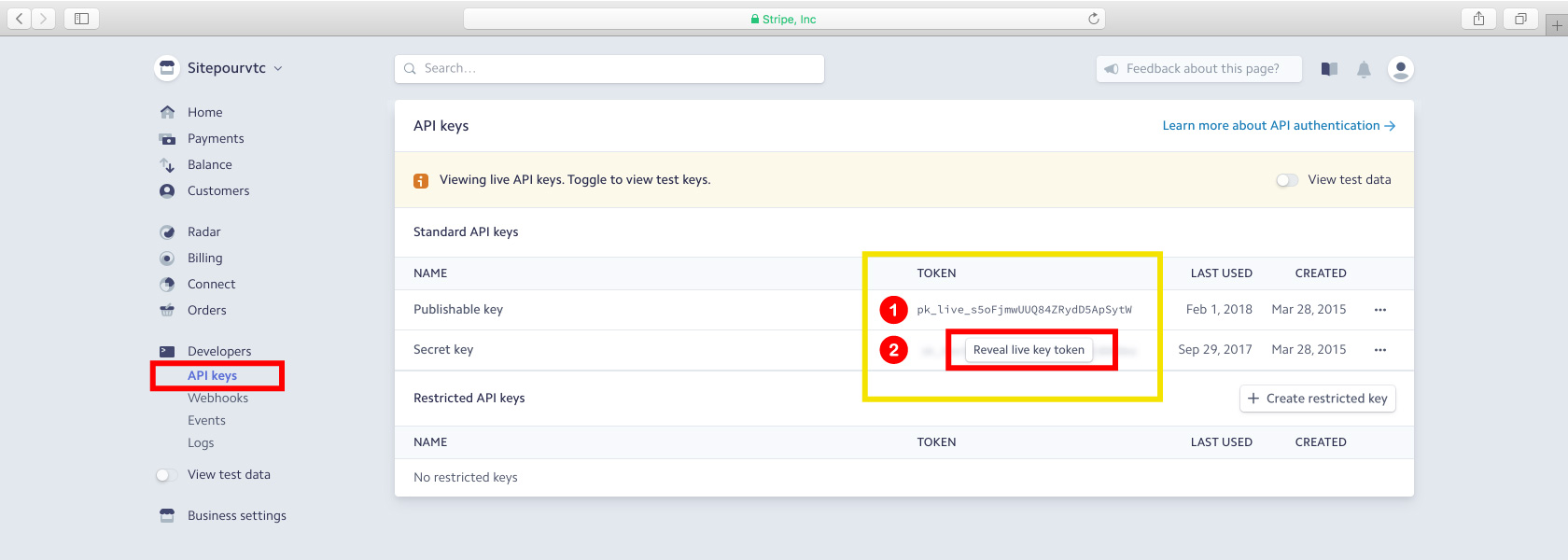
Task: Open Learn more about API authentication link
Action: 1279,126
